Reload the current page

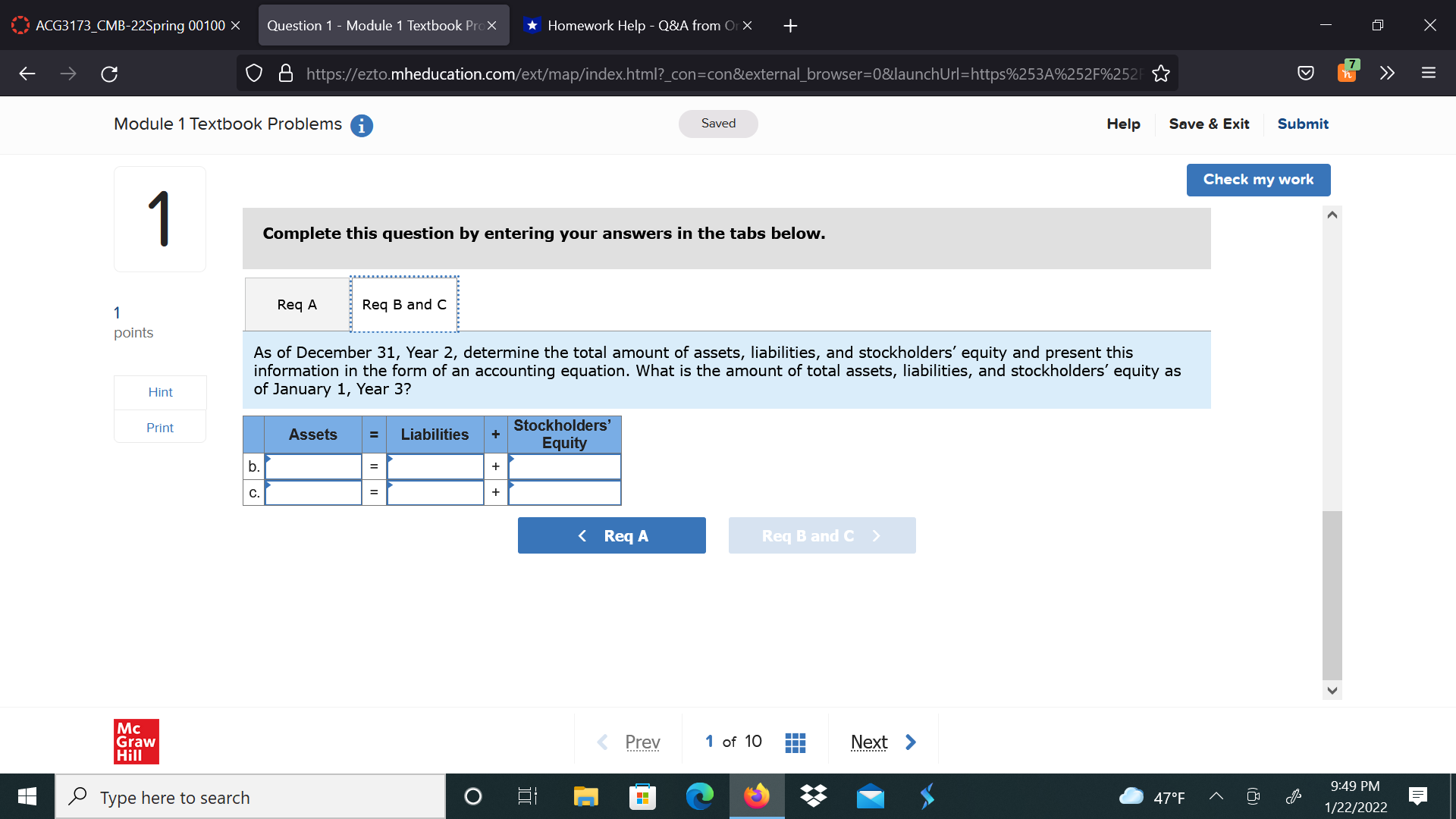coord(109,73)
